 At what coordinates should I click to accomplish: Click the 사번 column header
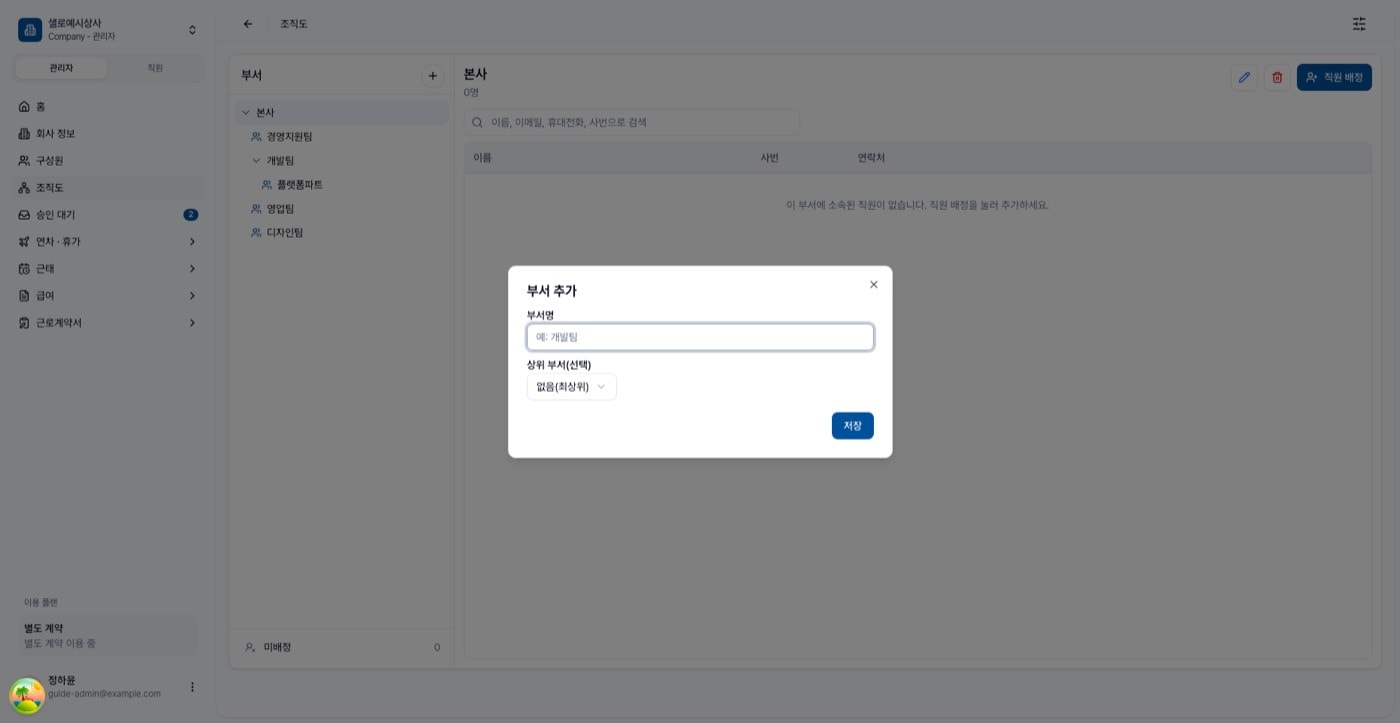[x=769, y=158]
